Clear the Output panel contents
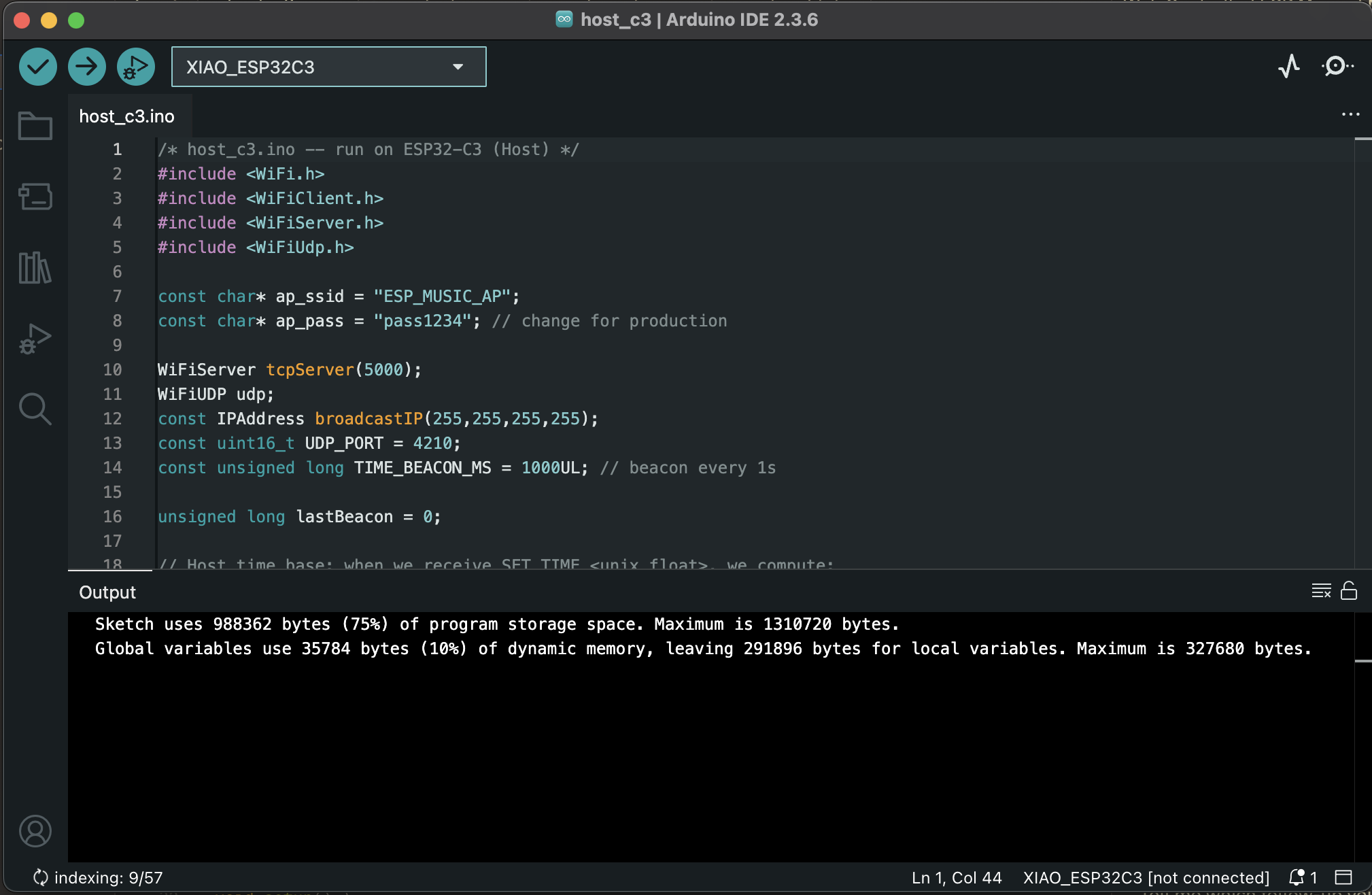 [x=1321, y=591]
